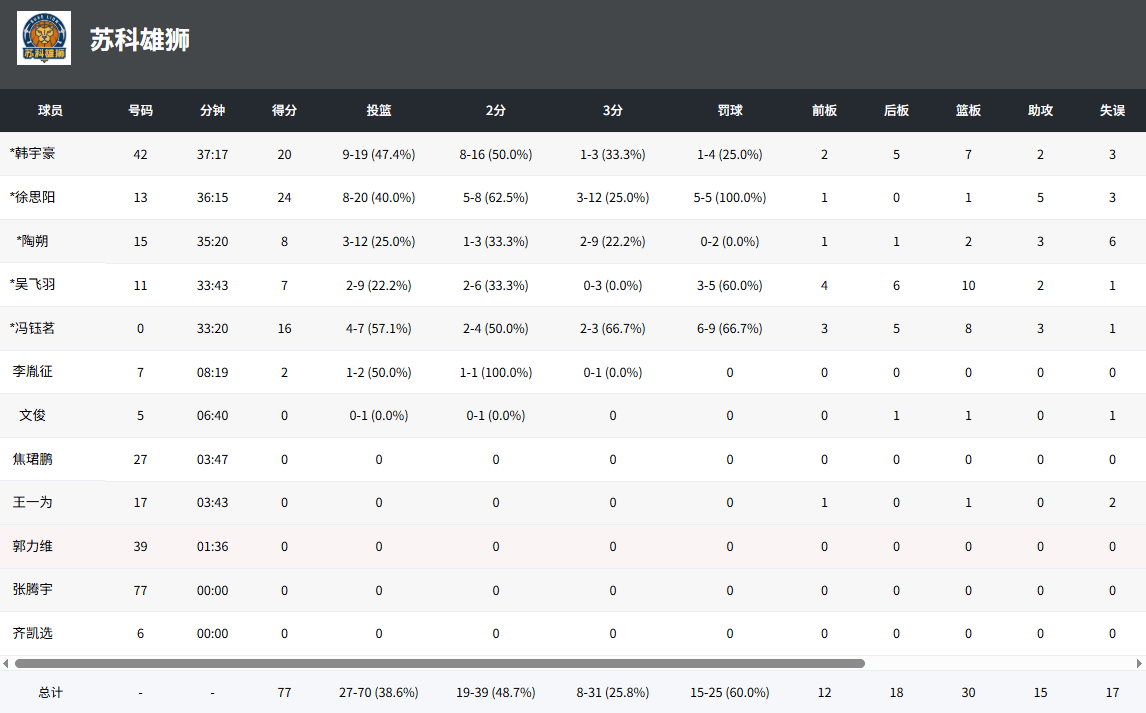This screenshot has width=1146, height=713.
Task: Click the 3分 column header
Action: pos(612,110)
